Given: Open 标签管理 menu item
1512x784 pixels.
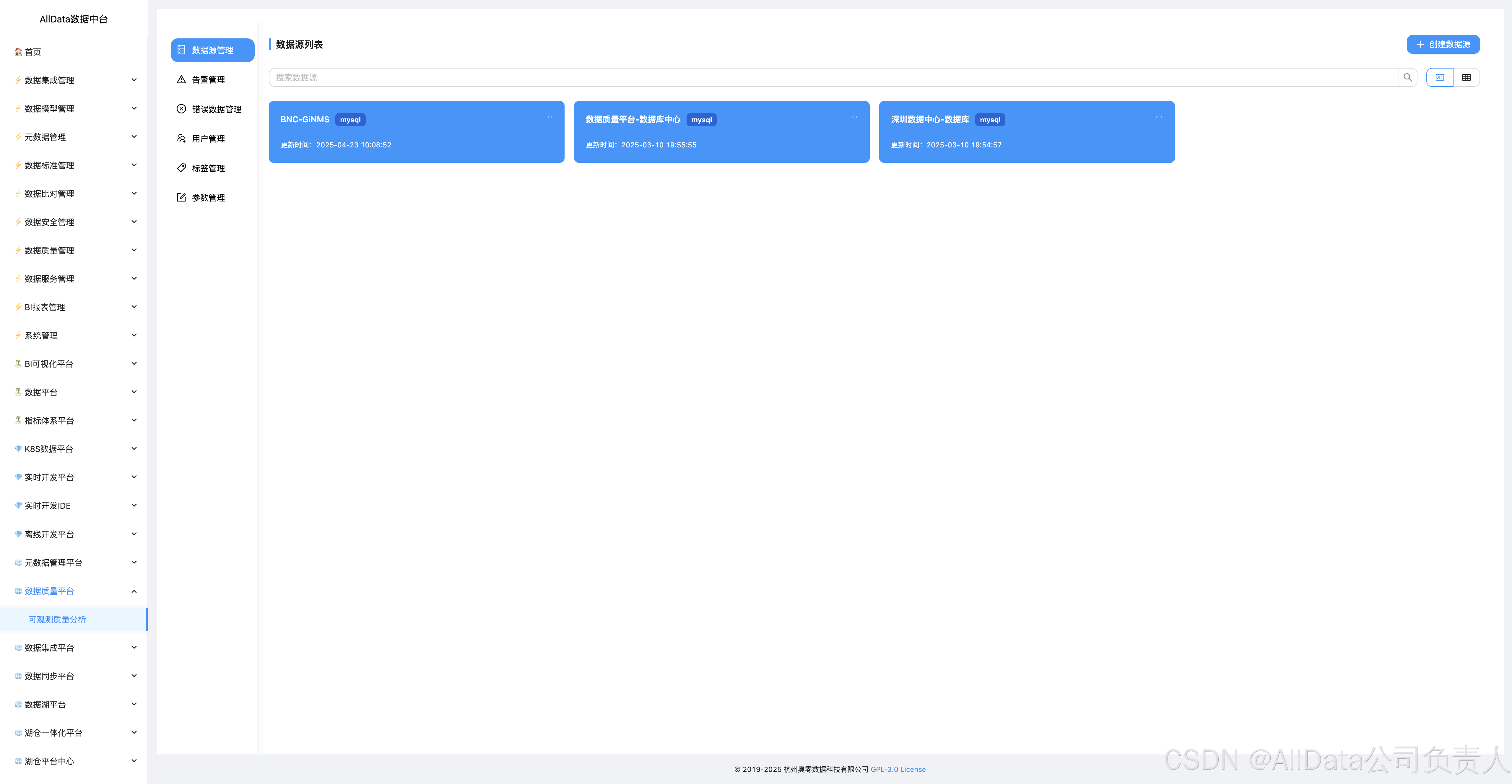Looking at the screenshot, I should click(x=212, y=168).
